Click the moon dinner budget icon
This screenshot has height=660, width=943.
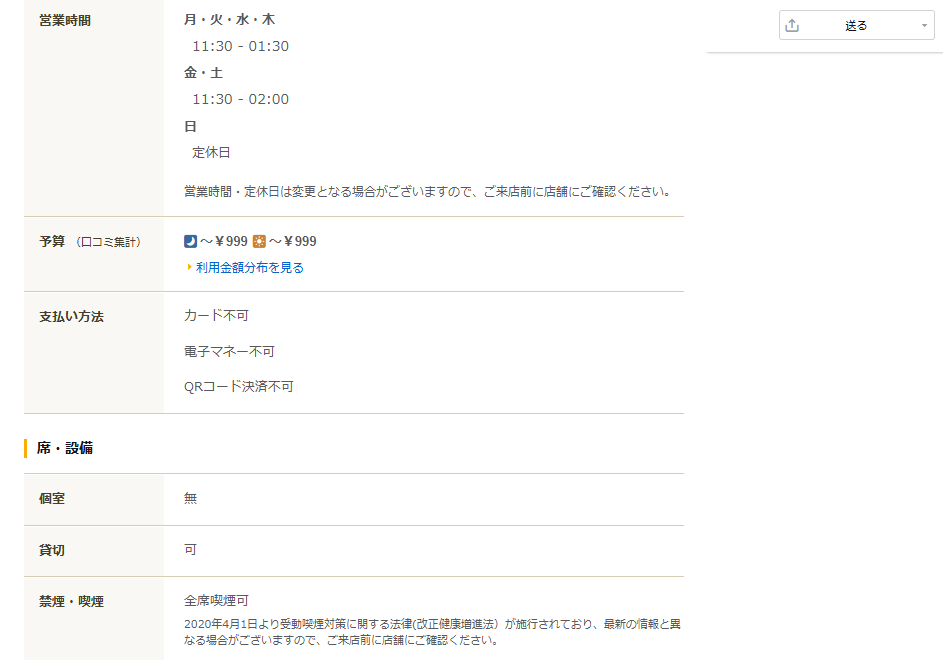[x=191, y=241]
